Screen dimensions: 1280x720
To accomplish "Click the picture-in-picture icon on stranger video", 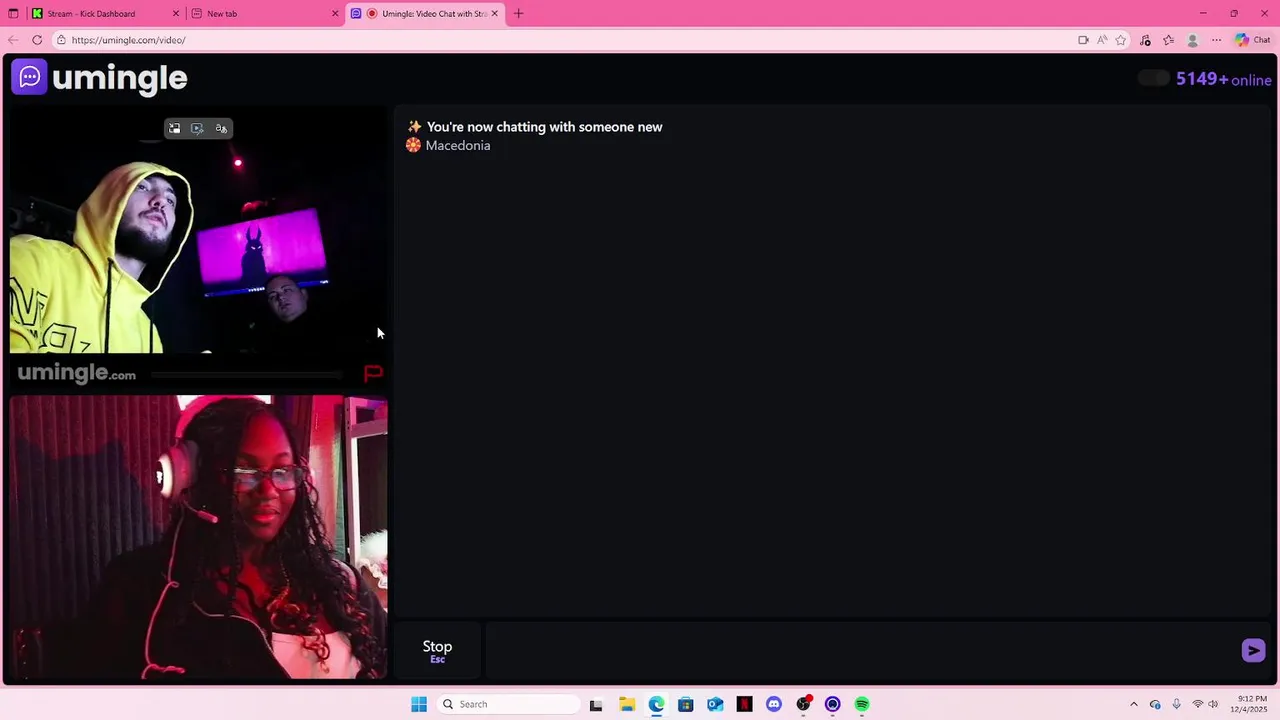I will 174,128.
